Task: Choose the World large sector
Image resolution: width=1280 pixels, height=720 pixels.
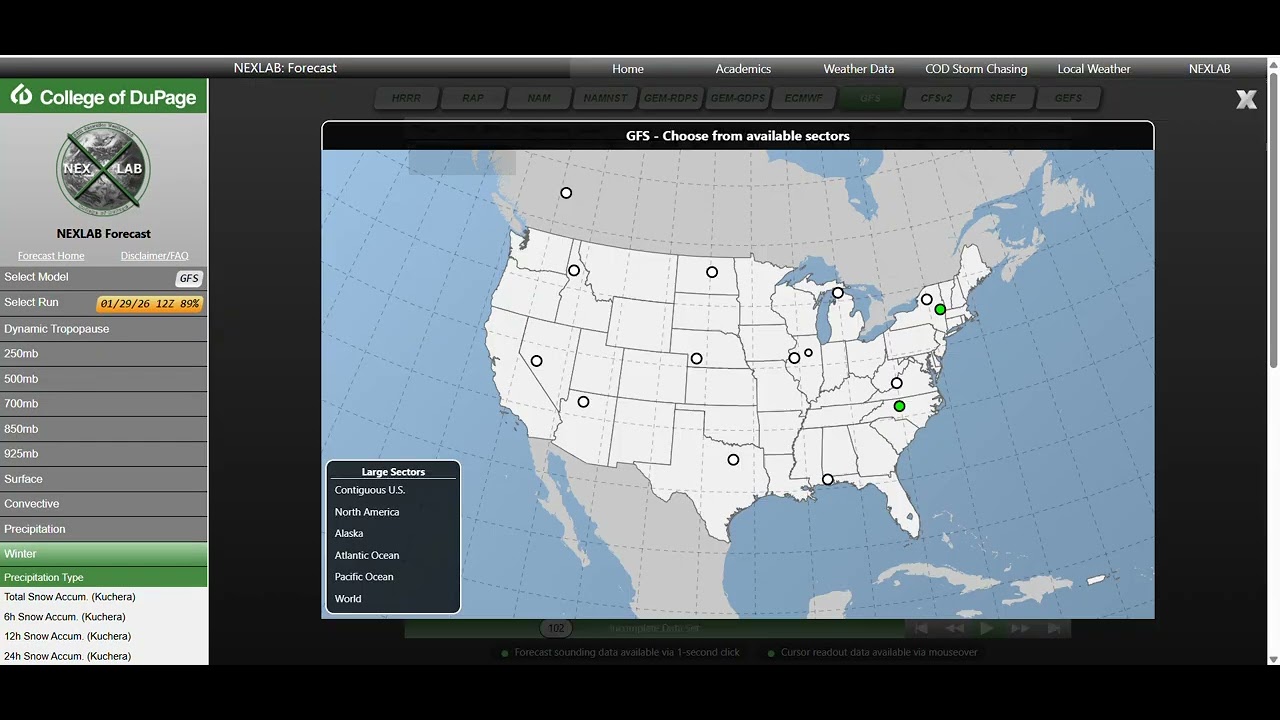Action: point(348,599)
